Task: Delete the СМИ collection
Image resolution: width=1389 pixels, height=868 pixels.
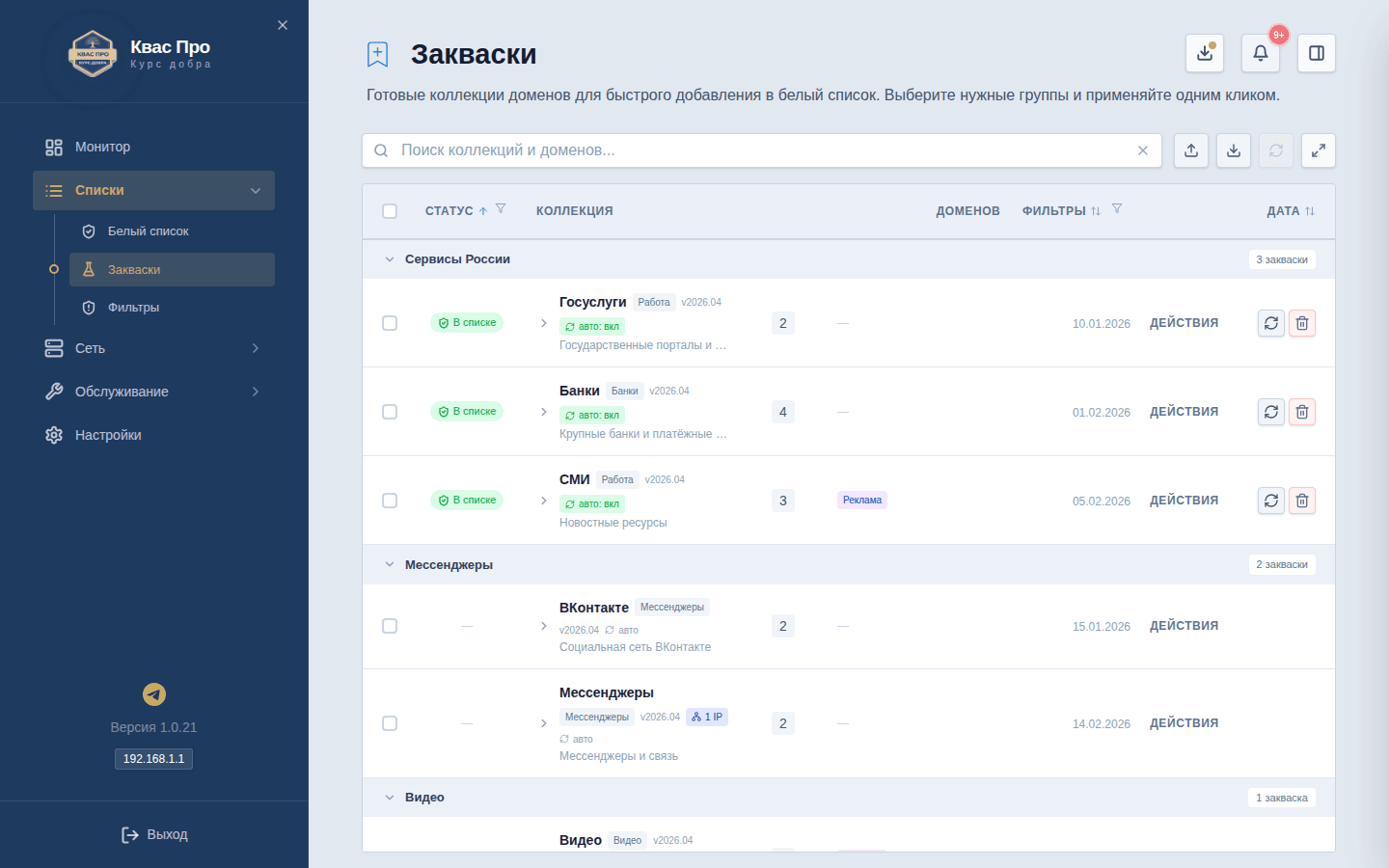Action: pos(1302,501)
